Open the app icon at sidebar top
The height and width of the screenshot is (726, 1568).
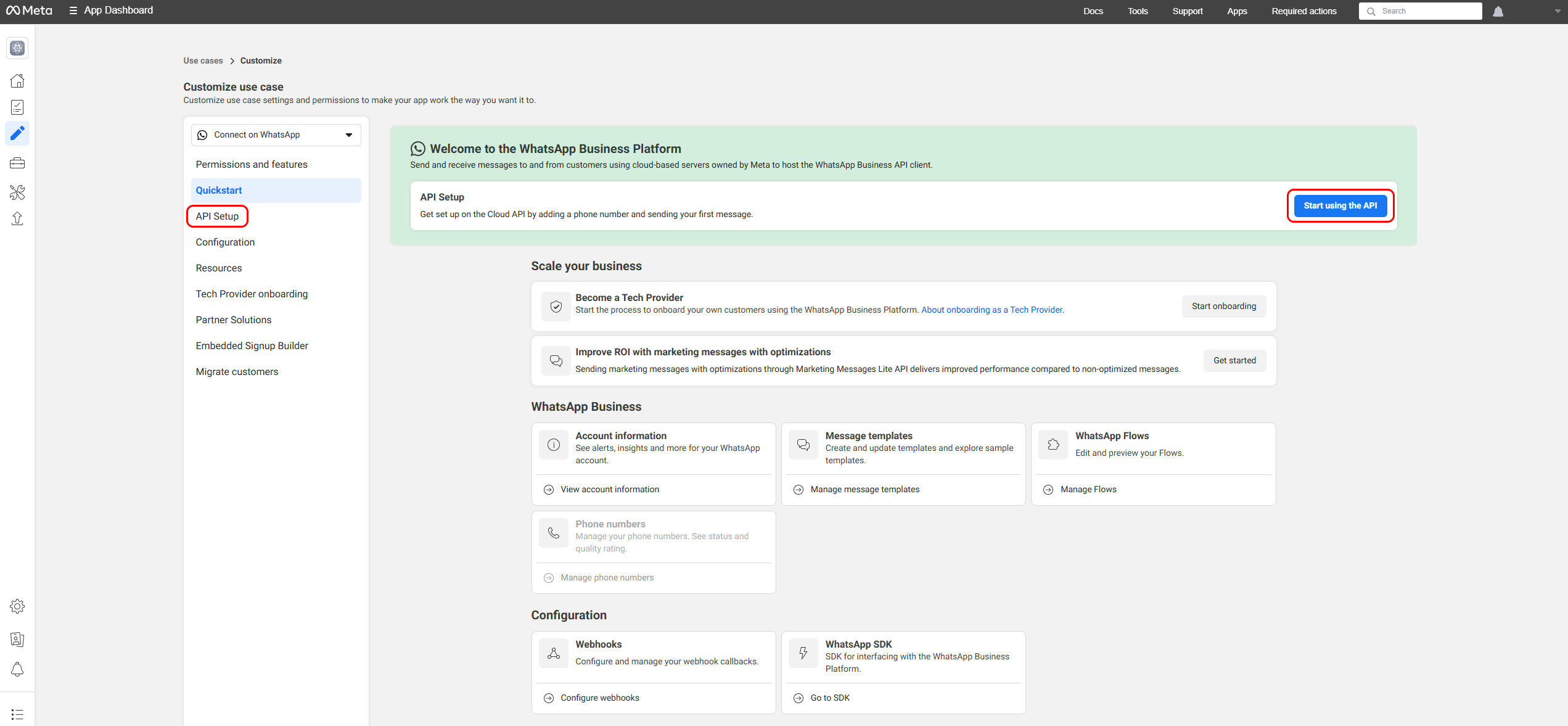tap(17, 48)
